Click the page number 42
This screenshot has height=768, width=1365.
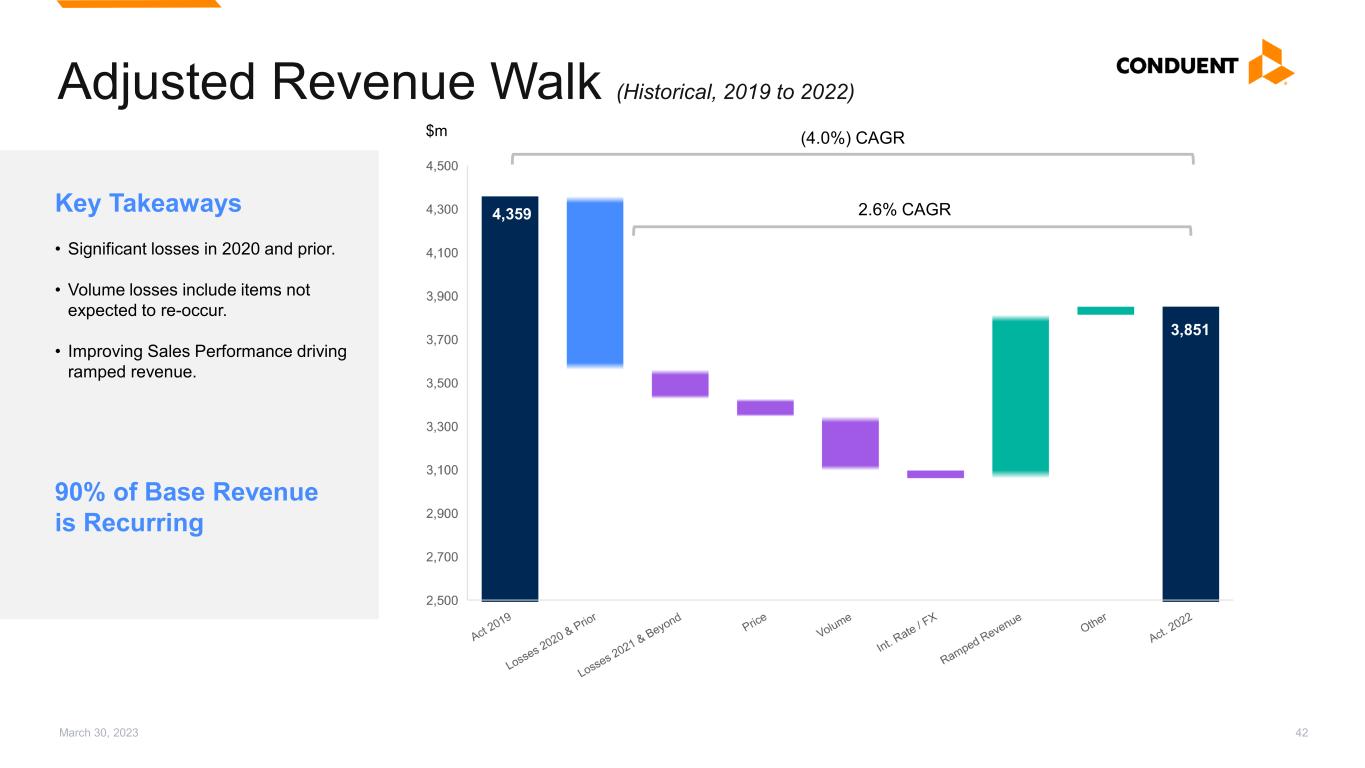tap(1301, 733)
